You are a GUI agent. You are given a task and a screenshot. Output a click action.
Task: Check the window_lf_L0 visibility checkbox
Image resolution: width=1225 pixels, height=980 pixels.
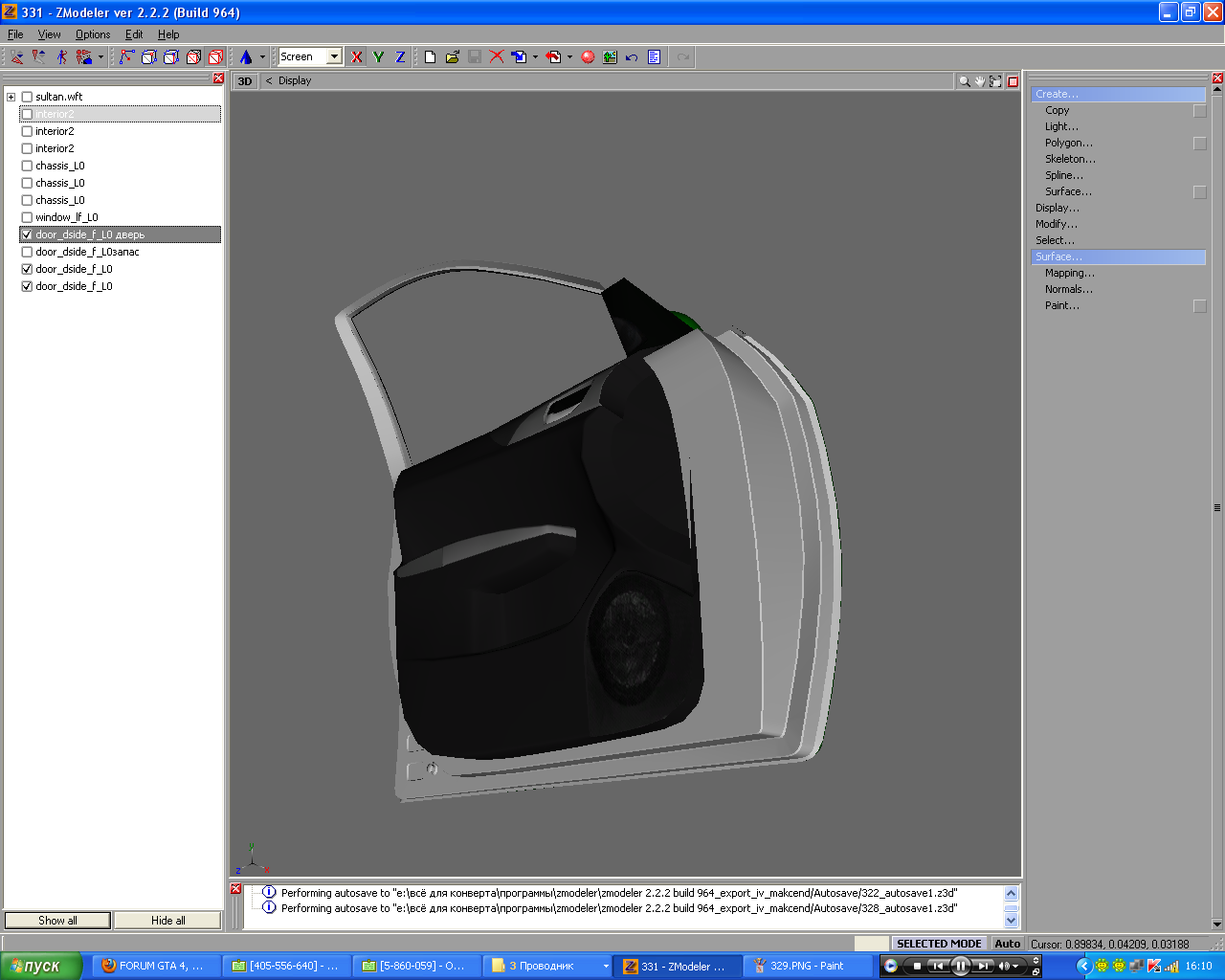click(27, 217)
